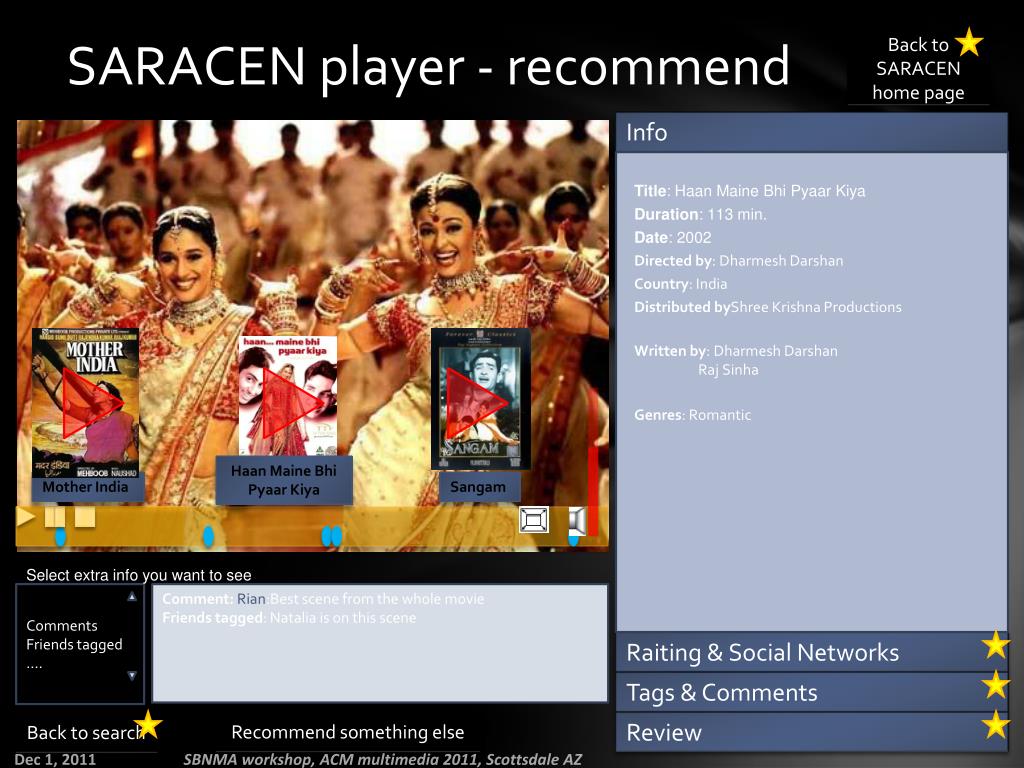Click the list's scroll down arrow
Viewport: 1024px width, 768px height.
coord(132,676)
